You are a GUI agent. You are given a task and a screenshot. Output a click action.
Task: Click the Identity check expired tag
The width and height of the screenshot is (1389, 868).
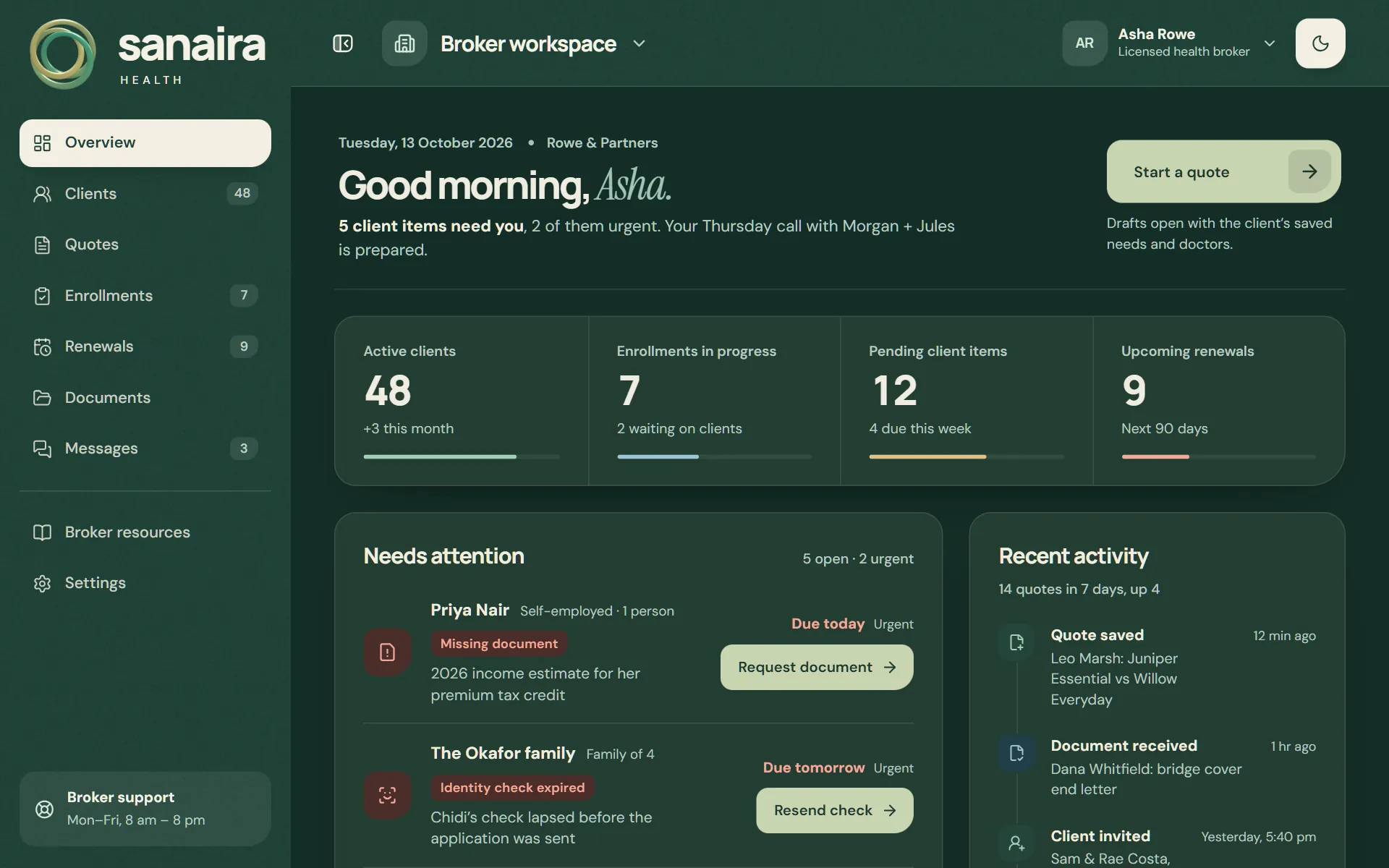click(512, 788)
